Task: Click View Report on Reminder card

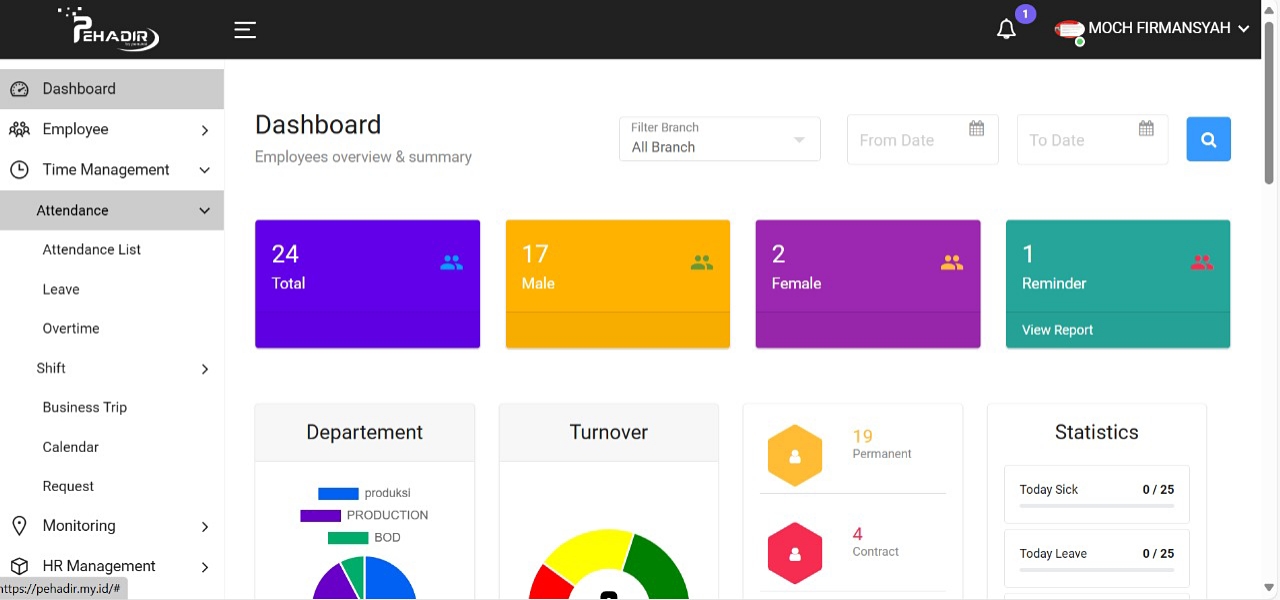Action: coord(1057,330)
